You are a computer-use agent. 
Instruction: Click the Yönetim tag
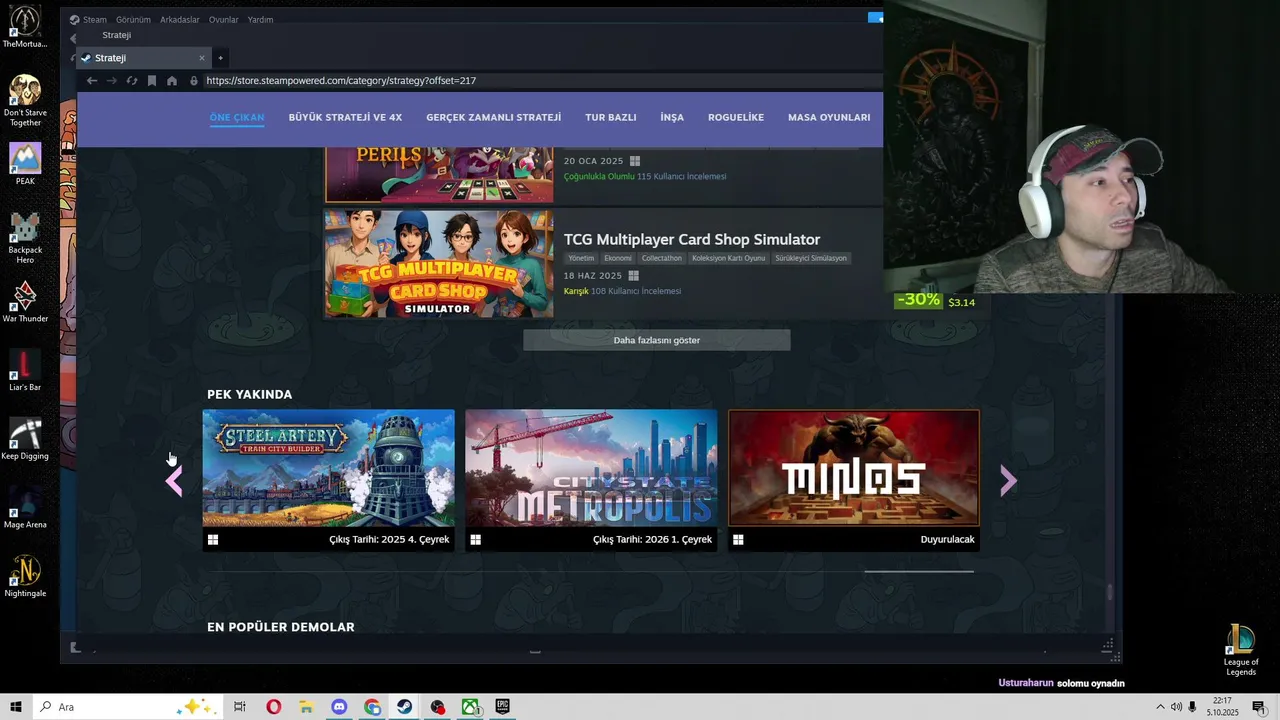[581, 258]
